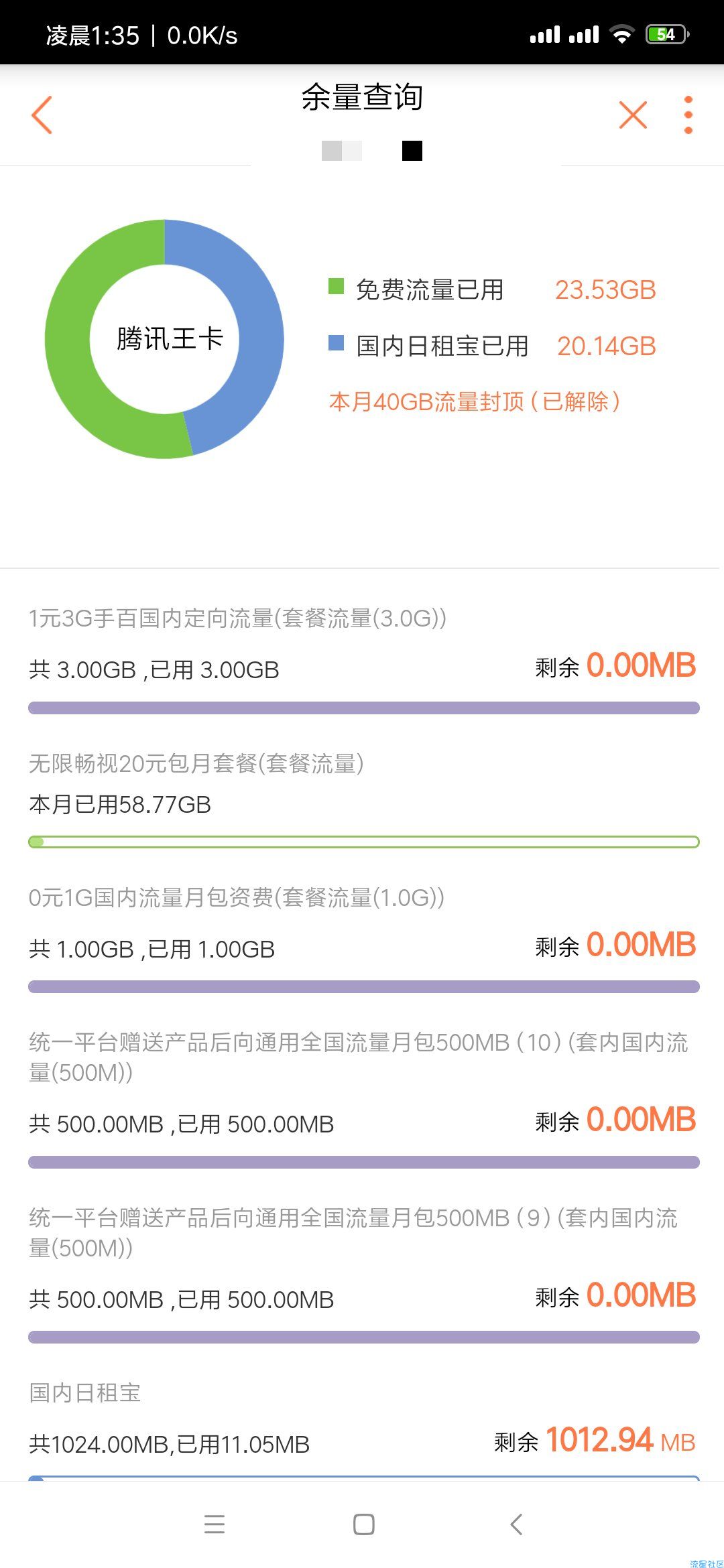Screen dimensions: 724x1568
Task: Tap the Android recent apps menu icon
Action: click(x=215, y=1524)
